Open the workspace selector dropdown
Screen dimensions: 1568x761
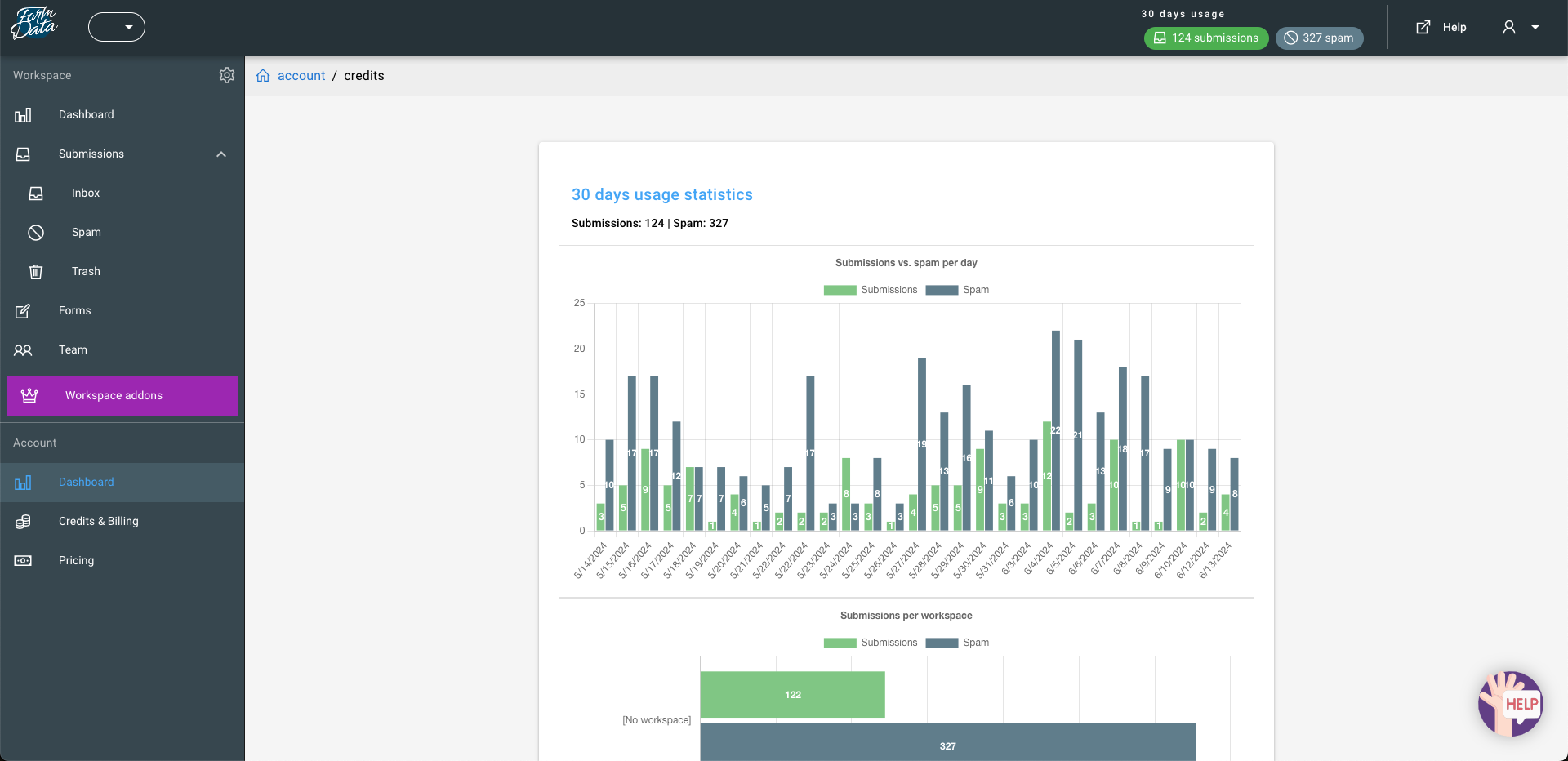pos(117,27)
